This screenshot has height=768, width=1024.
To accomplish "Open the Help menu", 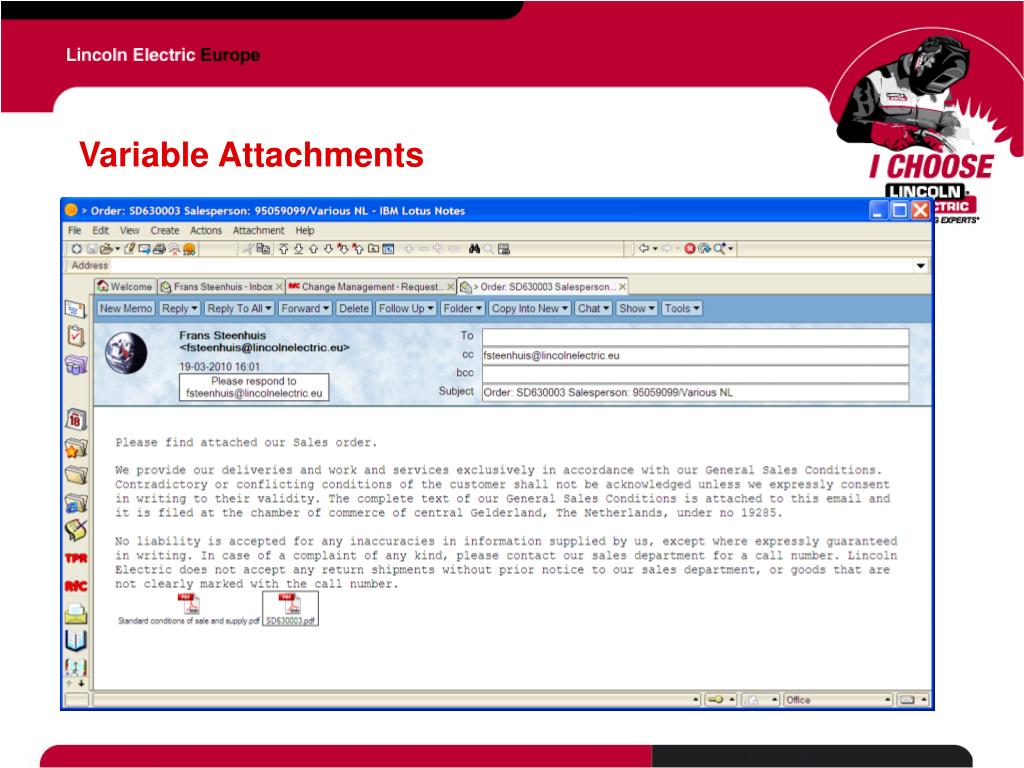I will (305, 231).
